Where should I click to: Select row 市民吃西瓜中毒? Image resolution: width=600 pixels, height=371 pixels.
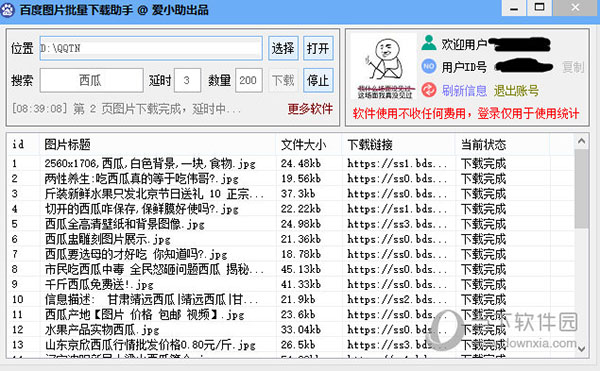pyautogui.click(x=291, y=269)
